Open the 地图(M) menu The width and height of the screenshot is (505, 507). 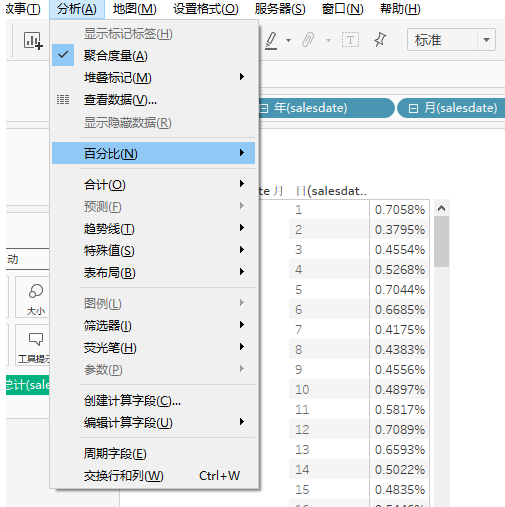click(134, 9)
